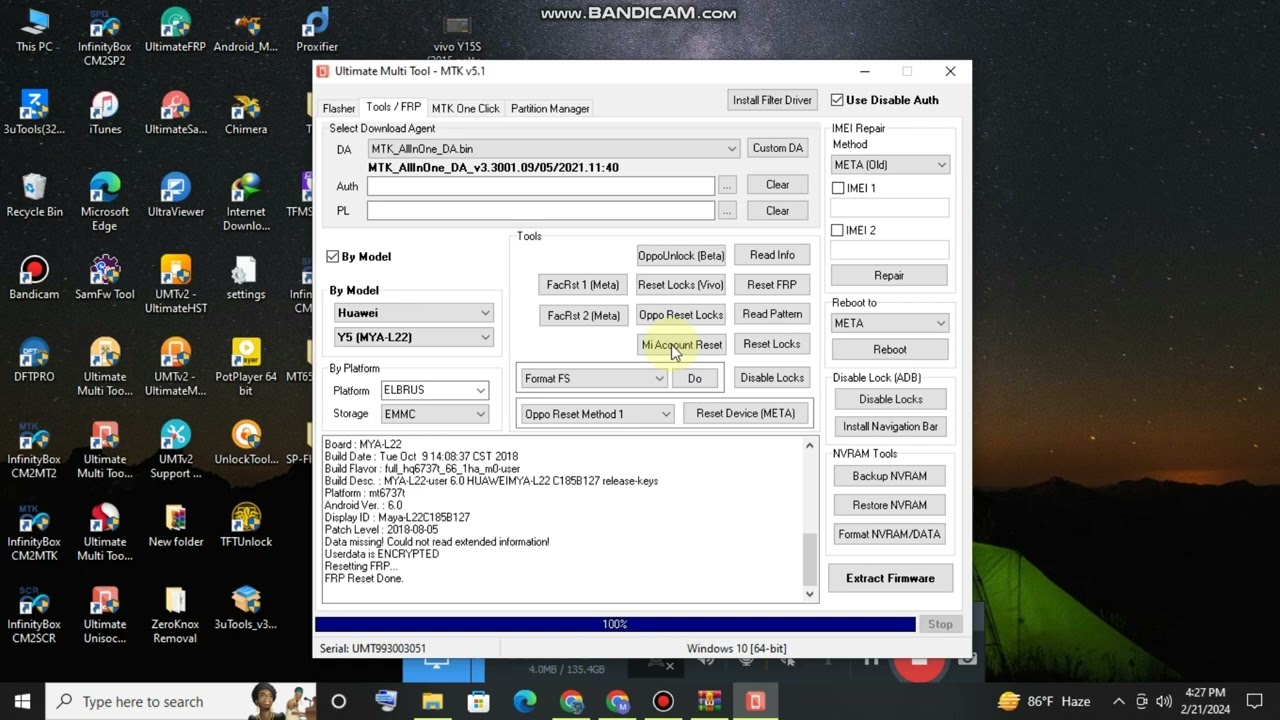Click the OppoUnlock (Beta) button

coord(681,256)
